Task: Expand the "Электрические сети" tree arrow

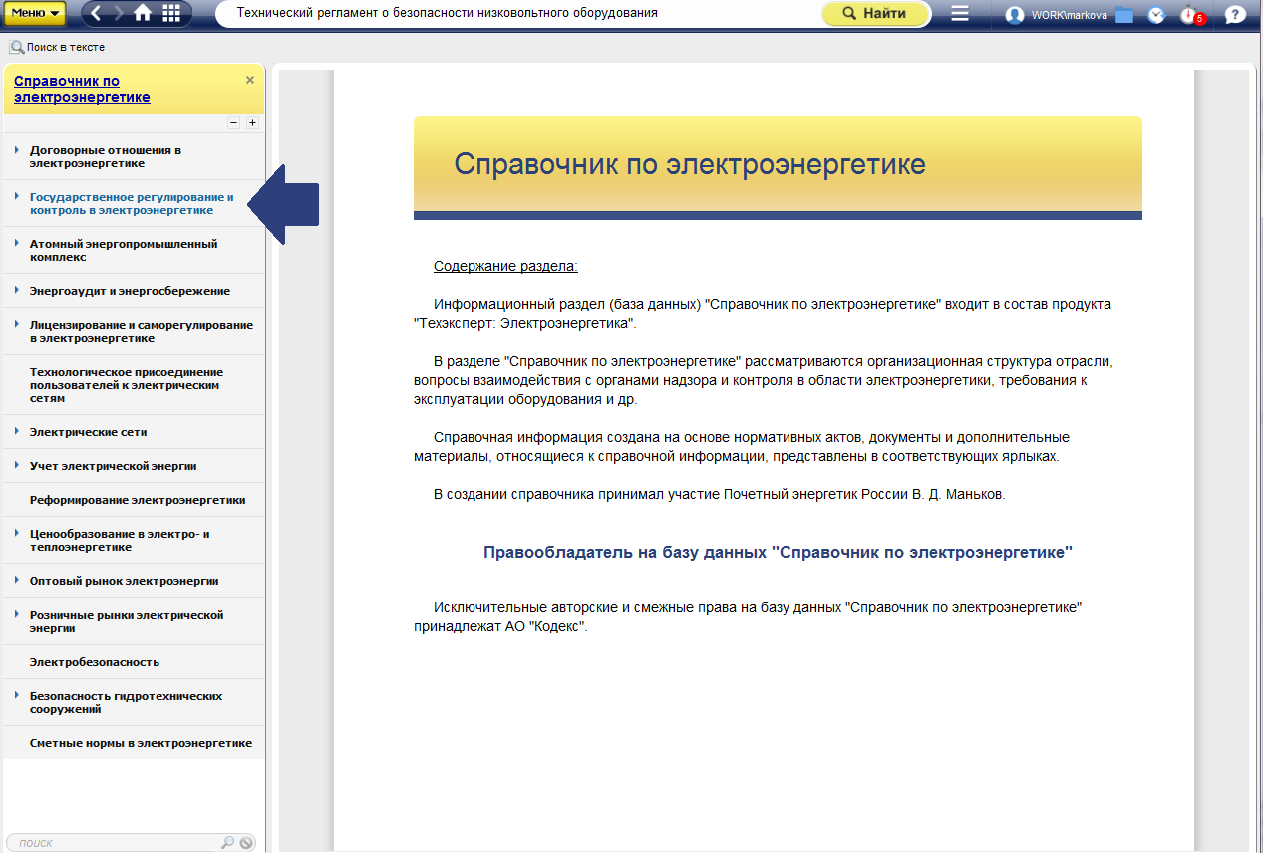Action: [17, 432]
